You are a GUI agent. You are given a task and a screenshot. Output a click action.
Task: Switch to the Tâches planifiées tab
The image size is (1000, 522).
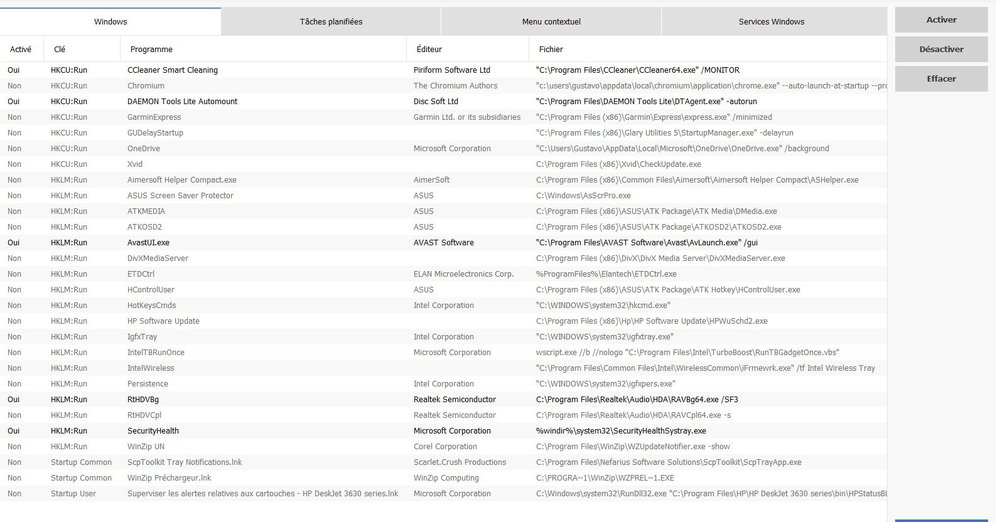tap(331, 21)
